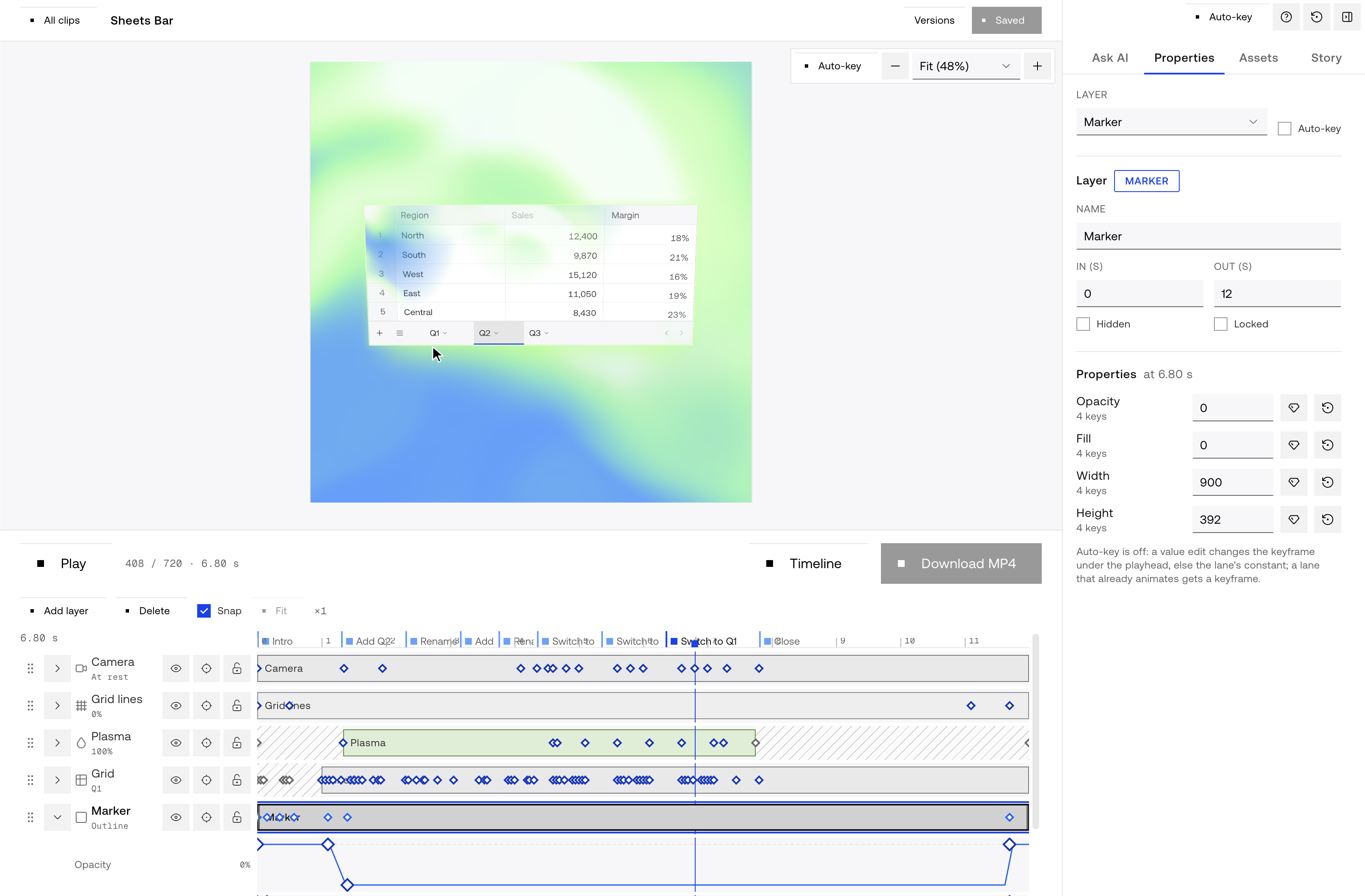Image resolution: width=1365 pixels, height=896 pixels.
Task: Click the Add layer button
Action: [x=63, y=610]
